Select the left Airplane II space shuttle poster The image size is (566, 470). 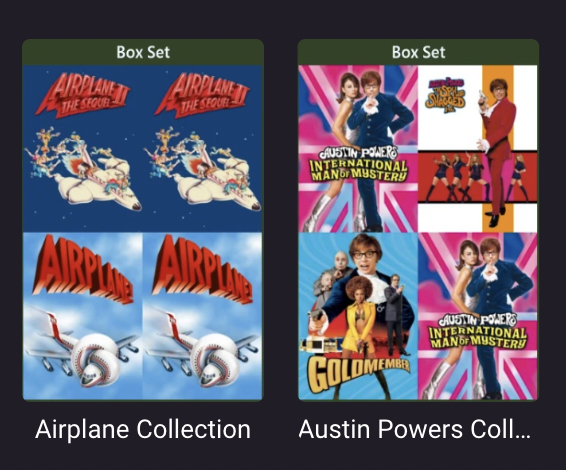click(x=83, y=149)
